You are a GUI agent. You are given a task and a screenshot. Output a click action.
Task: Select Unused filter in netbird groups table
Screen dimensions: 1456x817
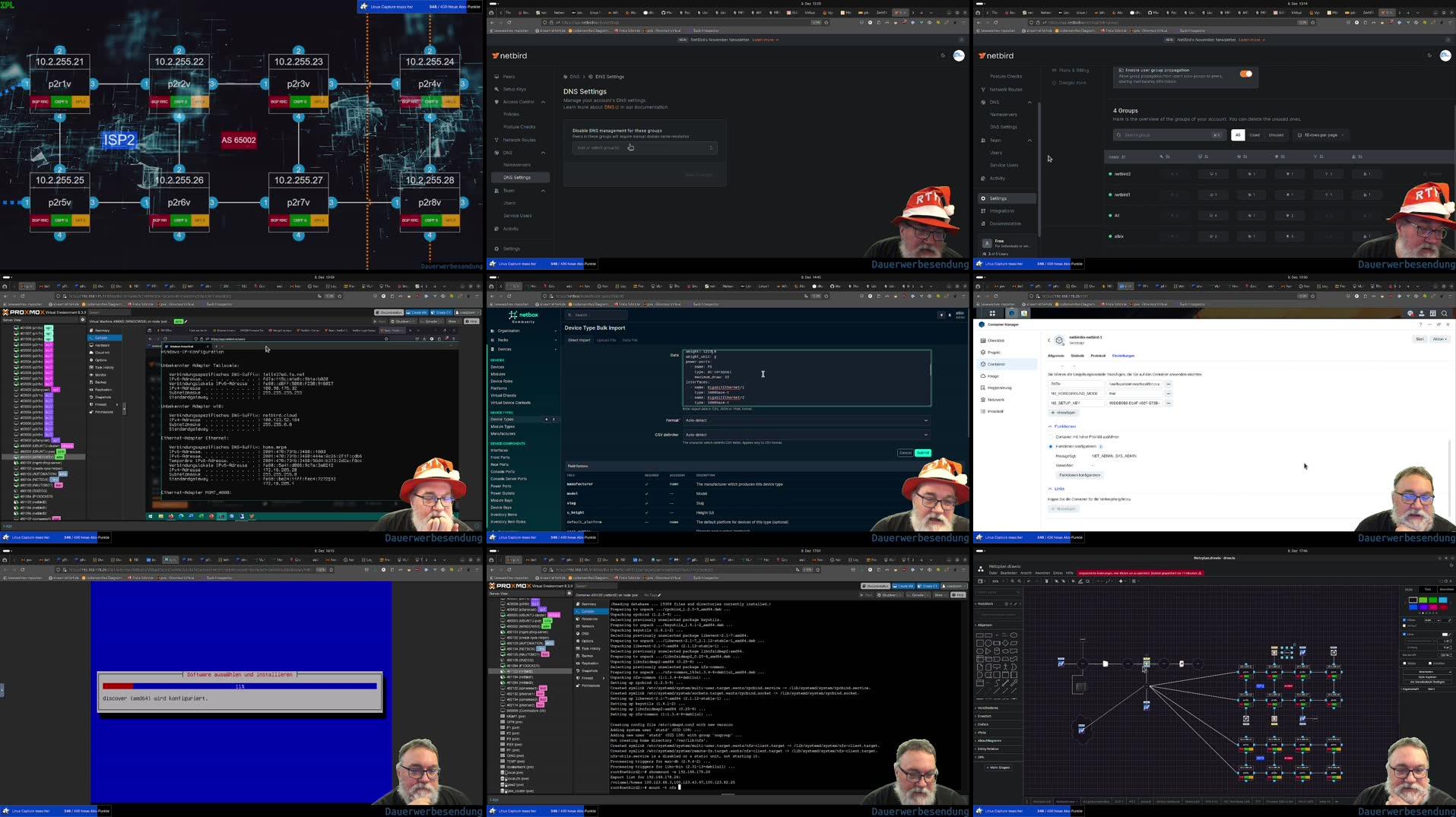(1276, 135)
